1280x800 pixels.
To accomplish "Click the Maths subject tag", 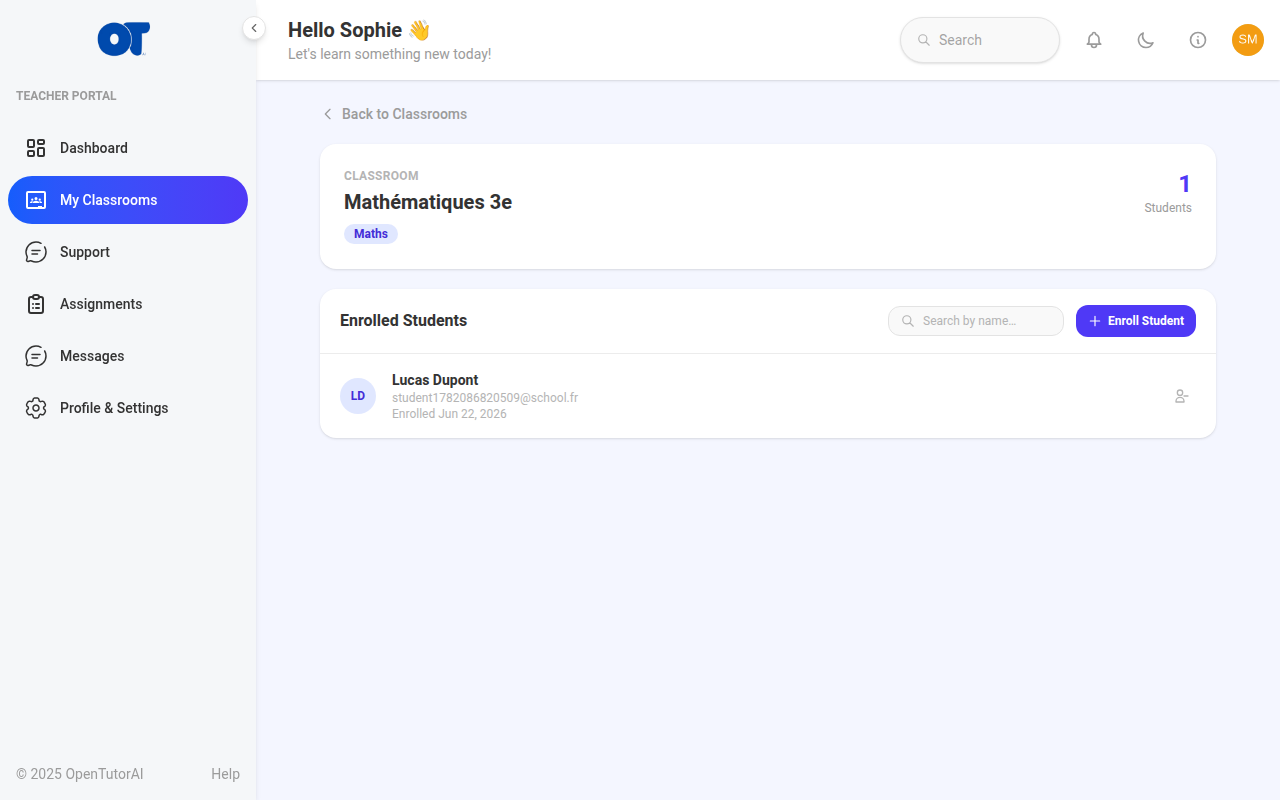I will [x=371, y=234].
